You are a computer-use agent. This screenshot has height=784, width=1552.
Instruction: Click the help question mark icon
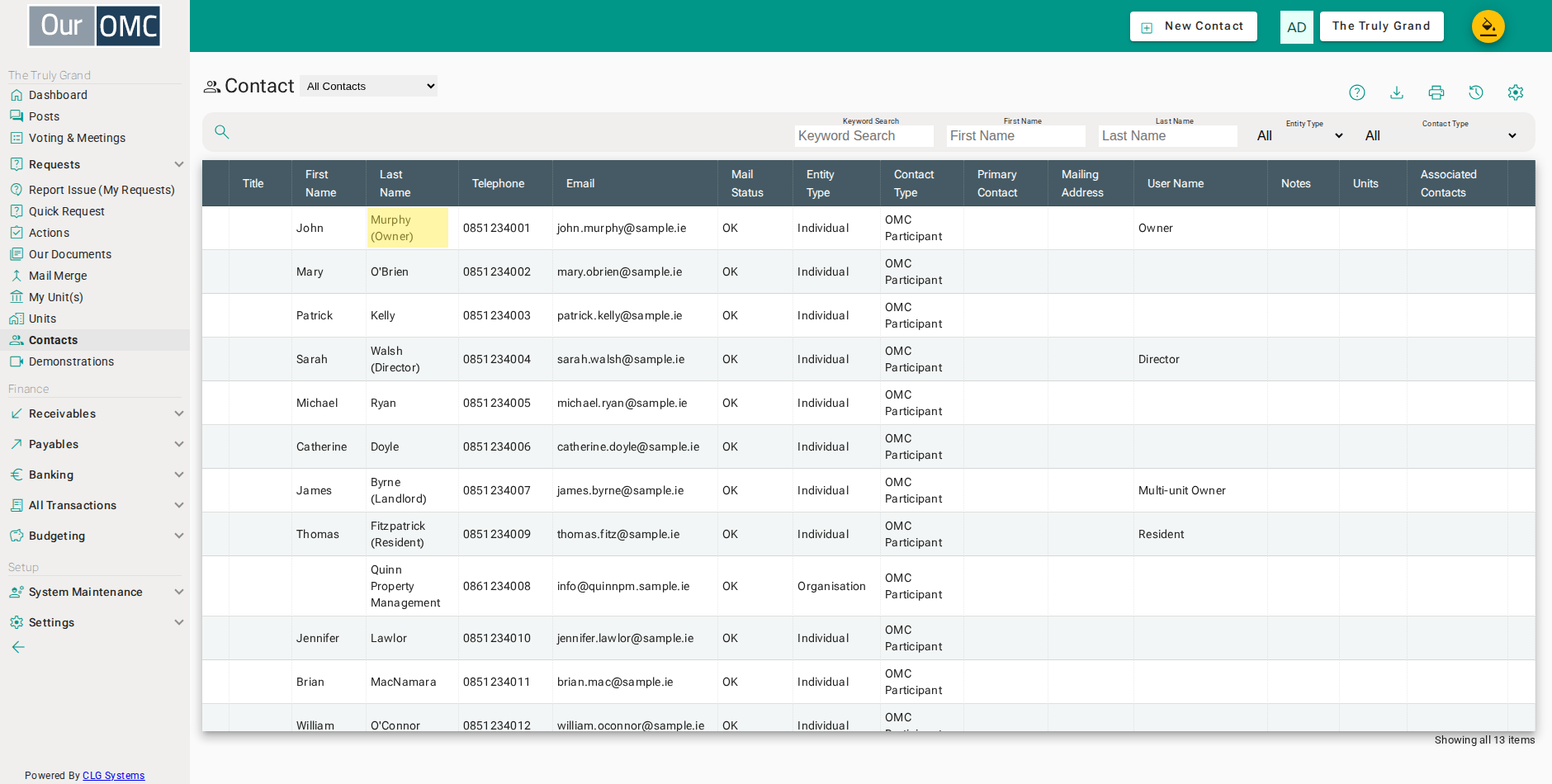click(x=1357, y=92)
